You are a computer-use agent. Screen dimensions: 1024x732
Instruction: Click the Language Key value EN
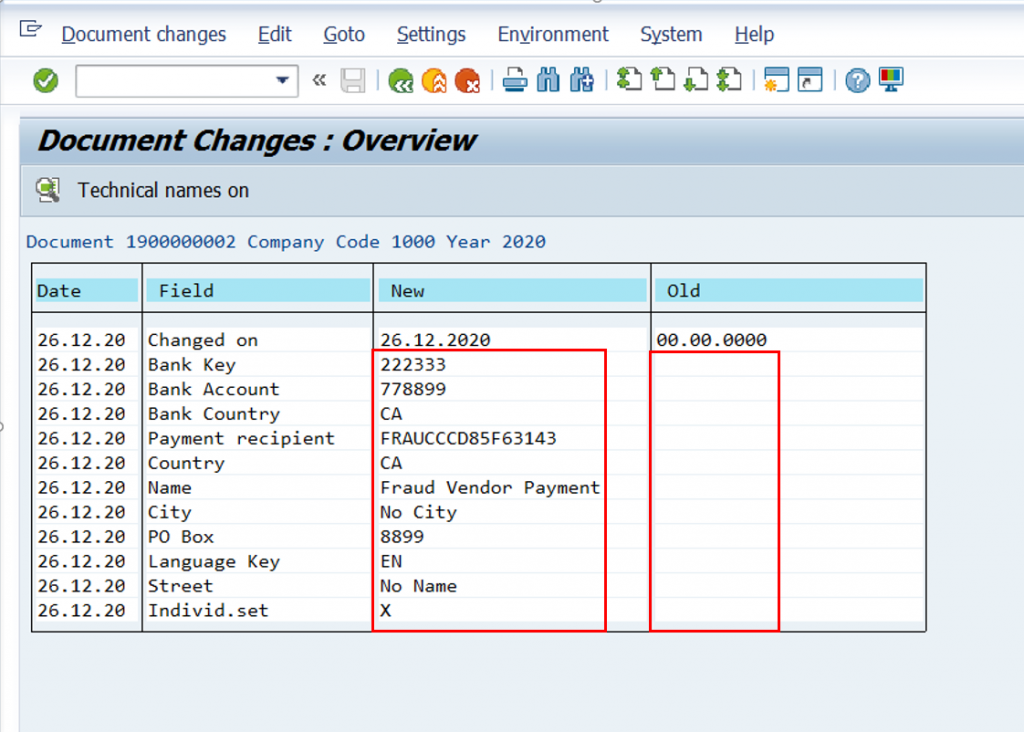pyautogui.click(x=391, y=562)
